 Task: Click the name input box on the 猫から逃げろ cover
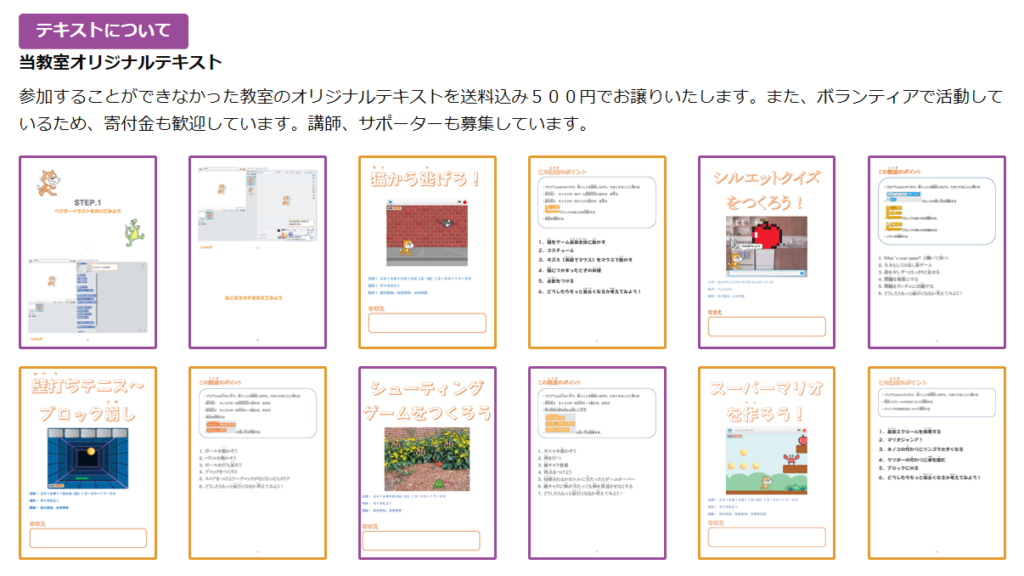[428, 322]
